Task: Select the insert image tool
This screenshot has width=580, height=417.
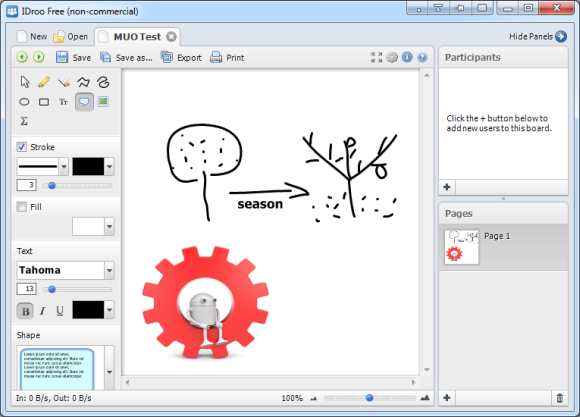Action: (103, 101)
